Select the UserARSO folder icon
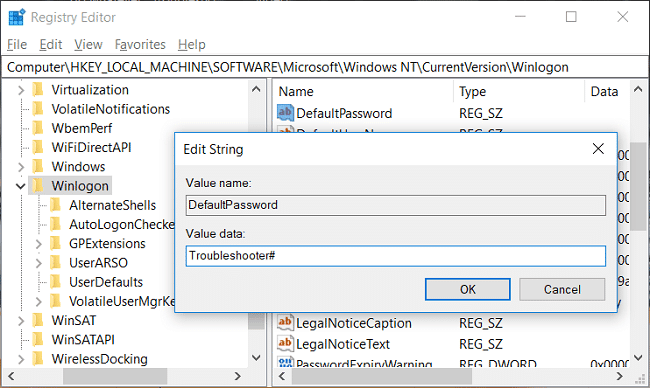650x388 pixels. coord(56,262)
